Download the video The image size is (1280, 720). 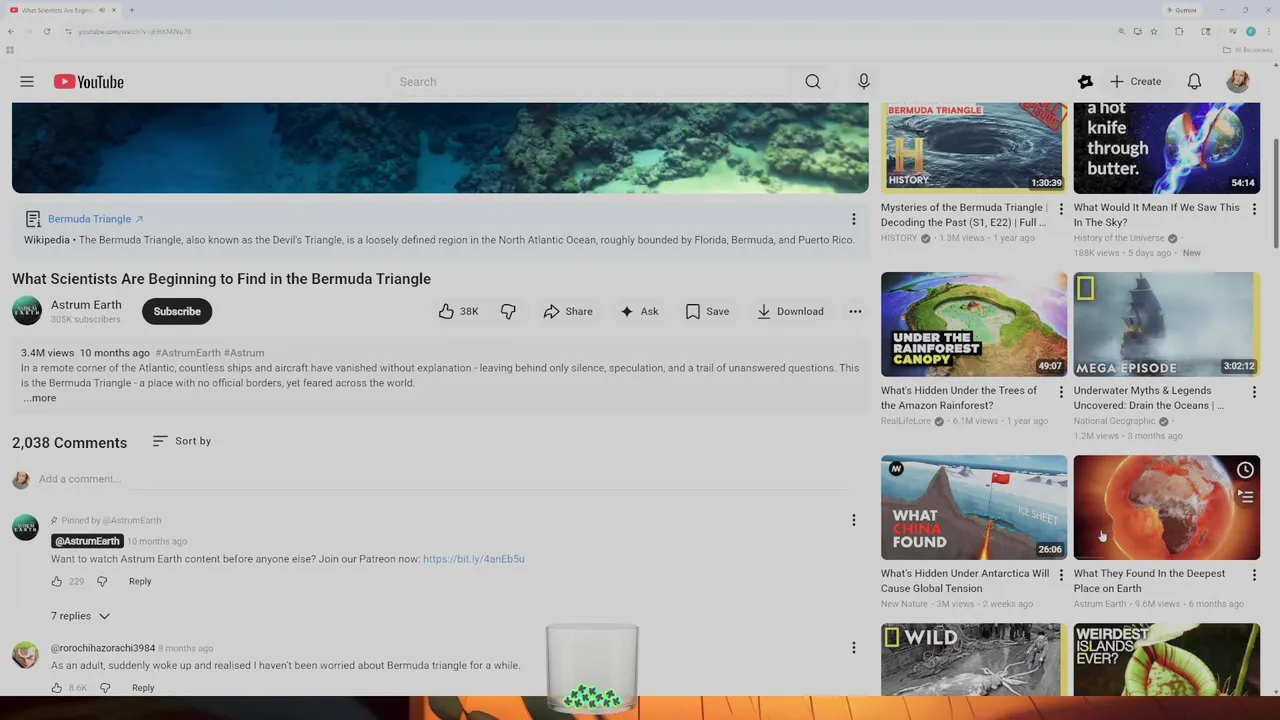point(790,312)
